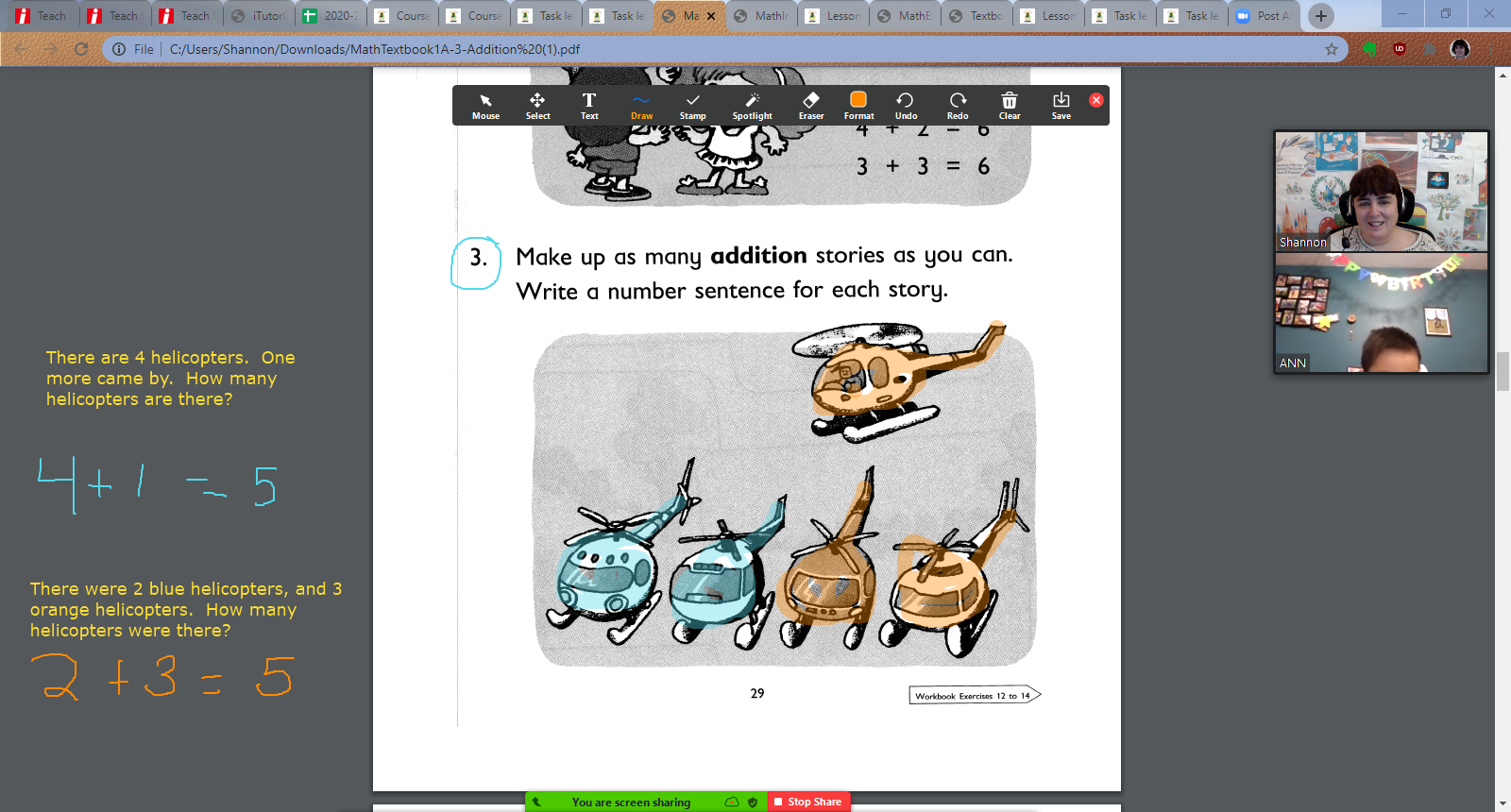
Task: Click the 'Workbook Exercises 12 to 14' label
Action: [x=974, y=696]
